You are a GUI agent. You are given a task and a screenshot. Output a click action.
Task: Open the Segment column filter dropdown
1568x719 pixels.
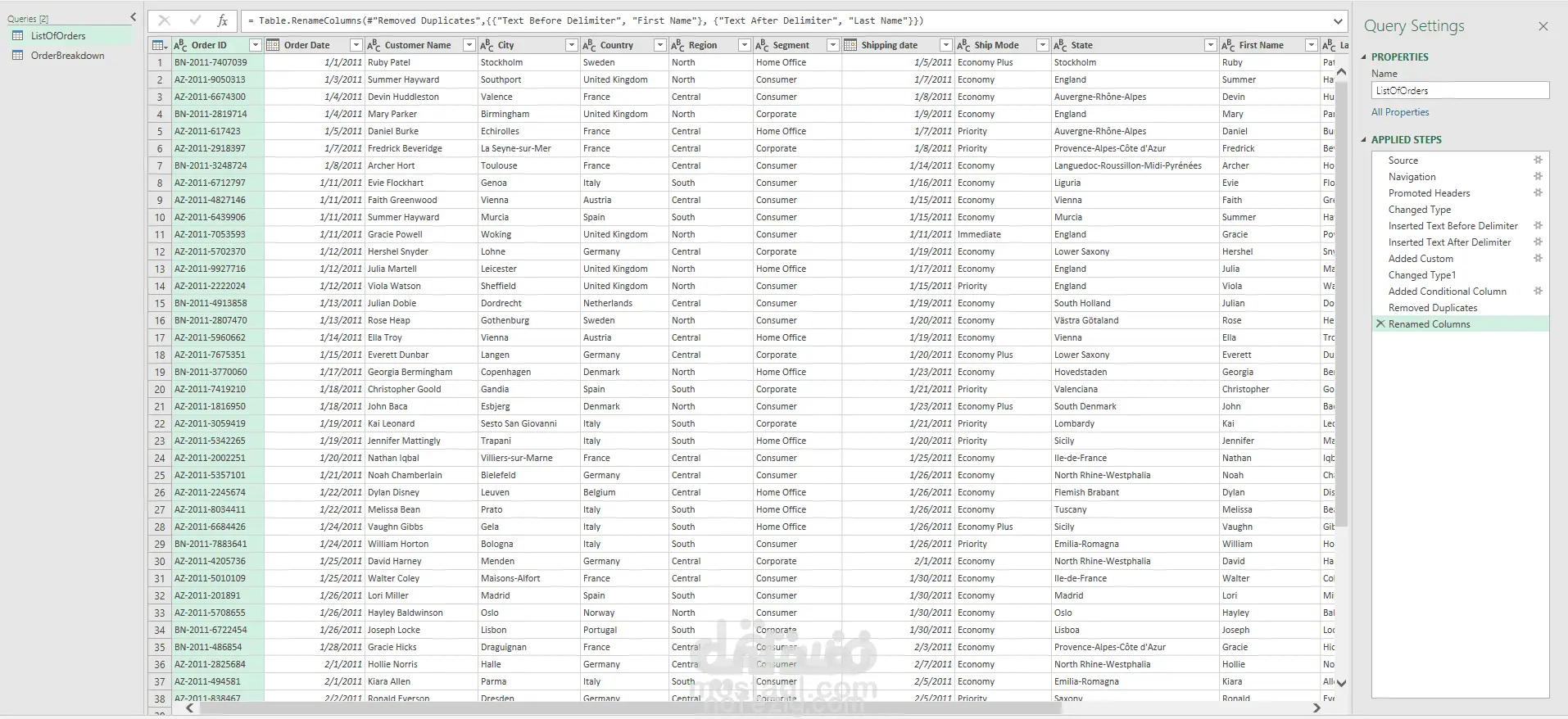point(832,45)
